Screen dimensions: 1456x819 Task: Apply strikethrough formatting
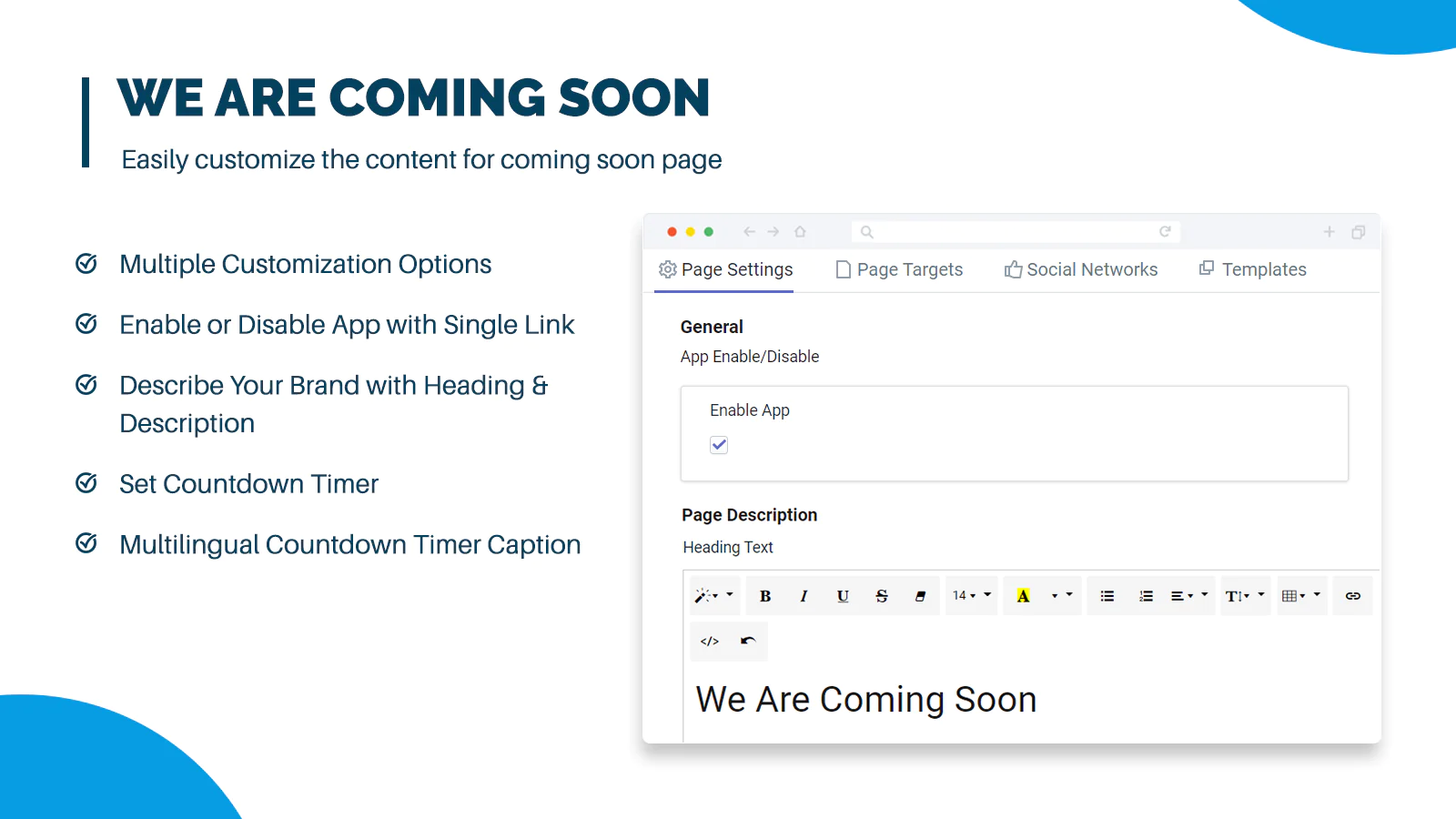tap(882, 596)
